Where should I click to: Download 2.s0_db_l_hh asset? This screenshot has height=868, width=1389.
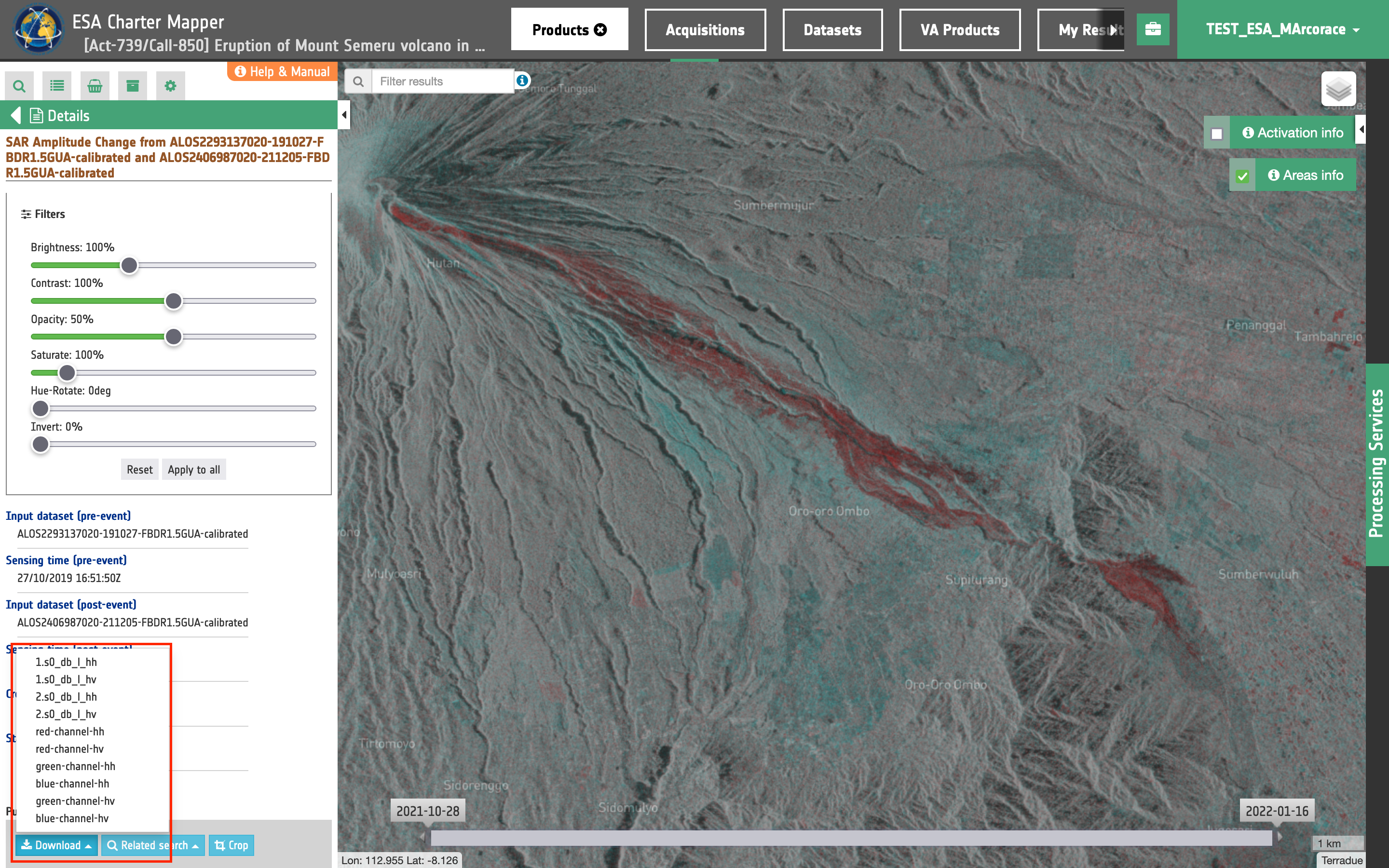(66, 696)
